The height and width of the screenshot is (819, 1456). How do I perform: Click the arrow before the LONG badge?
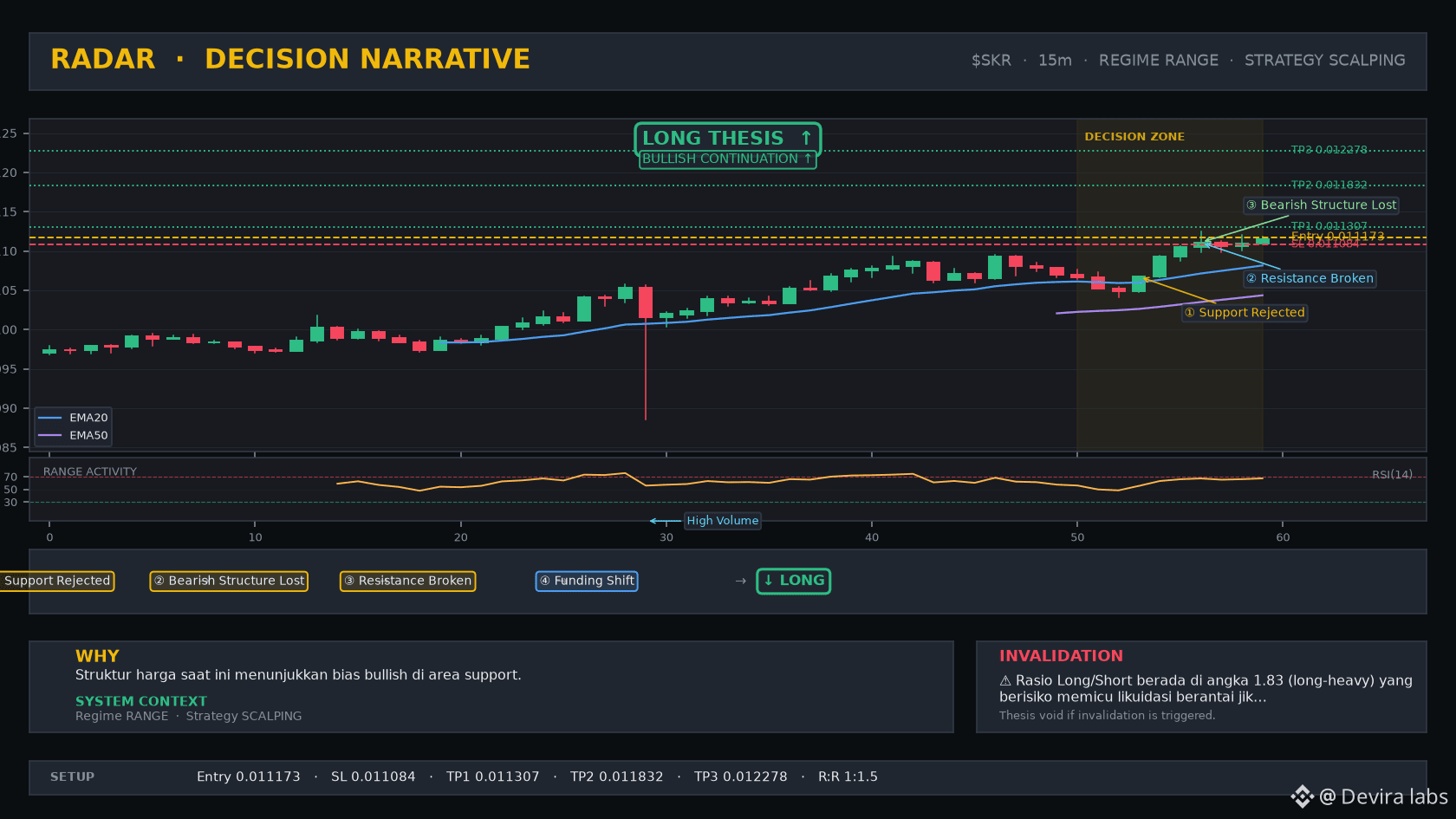[741, 582]
